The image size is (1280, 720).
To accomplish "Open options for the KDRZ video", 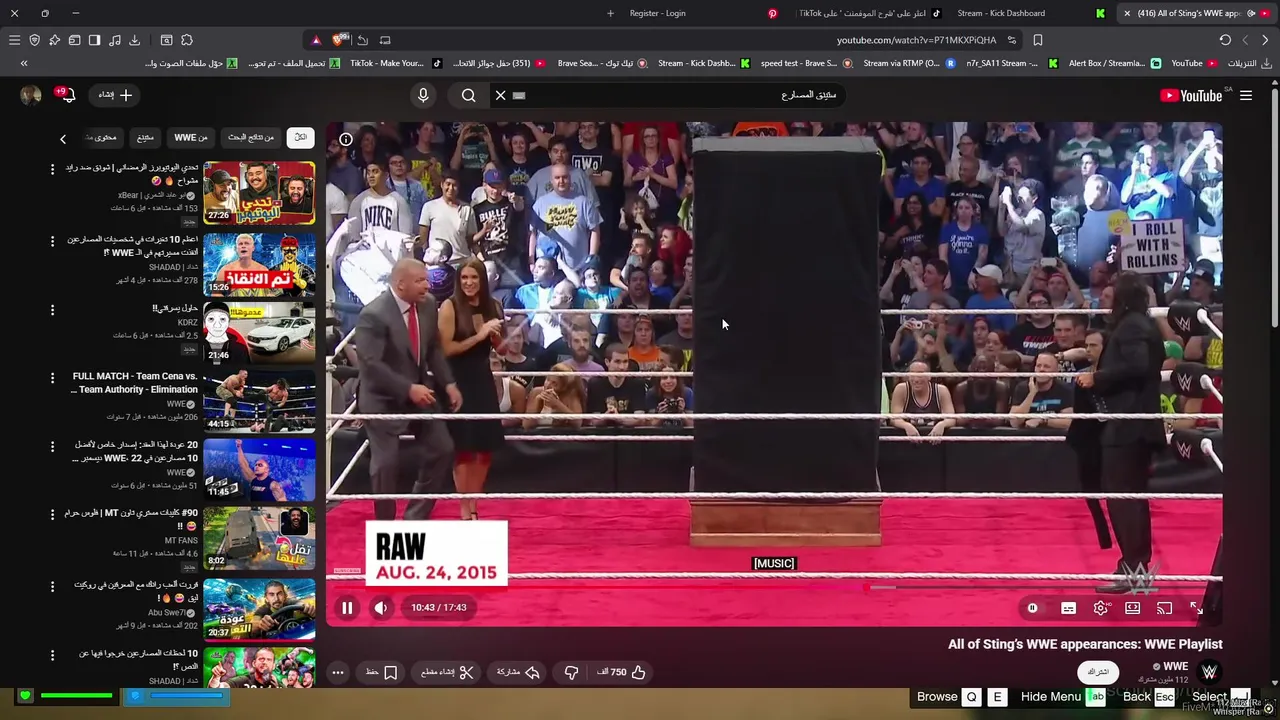I will tap(52, 310).
